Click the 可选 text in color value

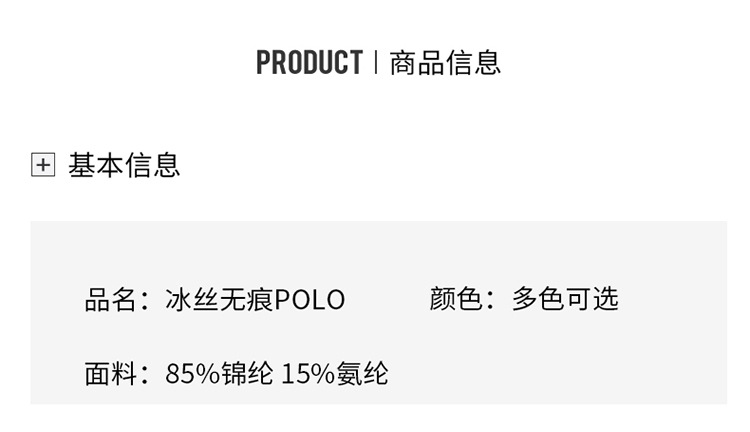pos(592,299)
